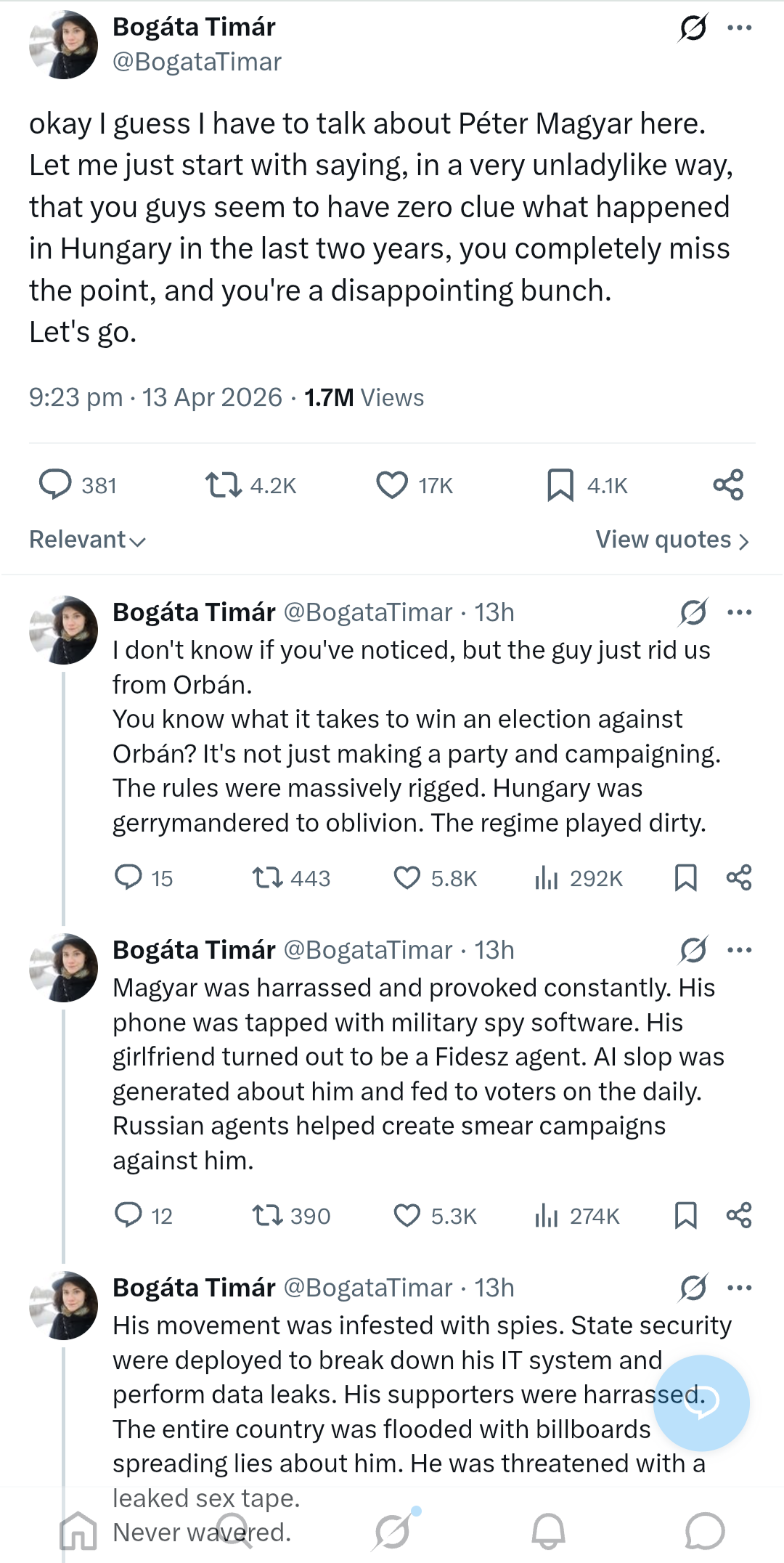Viewport: 784px width, 1563px height.
Task: Open more options on the gerrymandered reply
Action: (x=739, y=612)
